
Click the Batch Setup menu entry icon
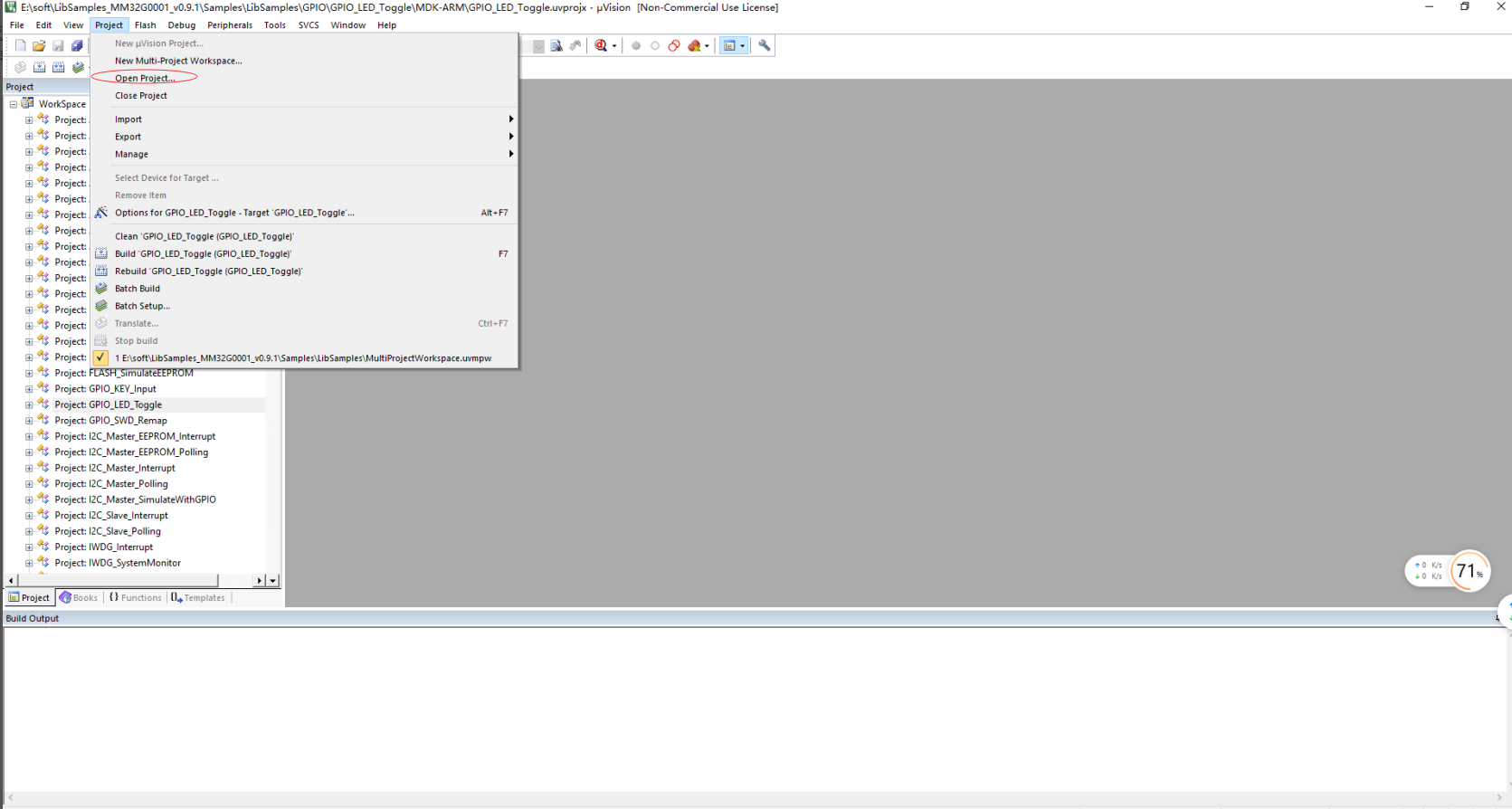101,306
